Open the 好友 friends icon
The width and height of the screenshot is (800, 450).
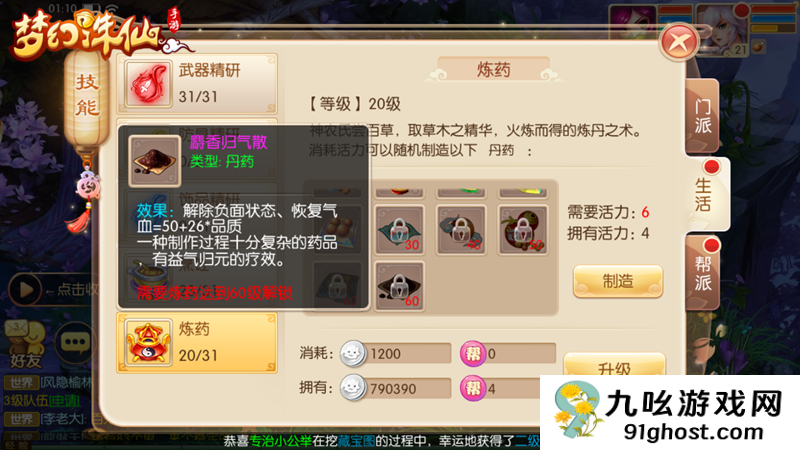(x=26, y=344)
